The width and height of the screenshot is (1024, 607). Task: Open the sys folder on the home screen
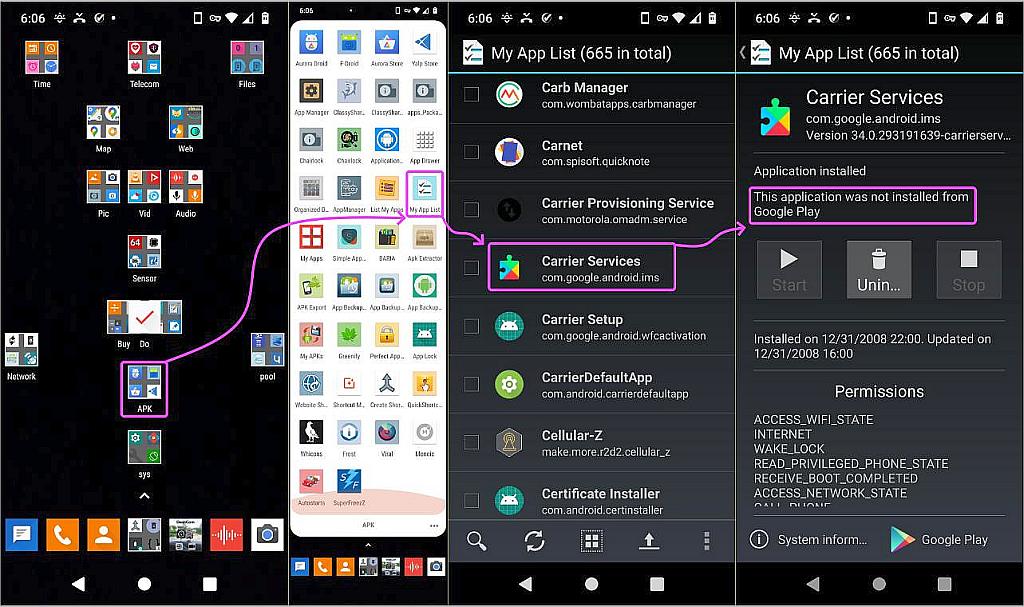[144, 454]
